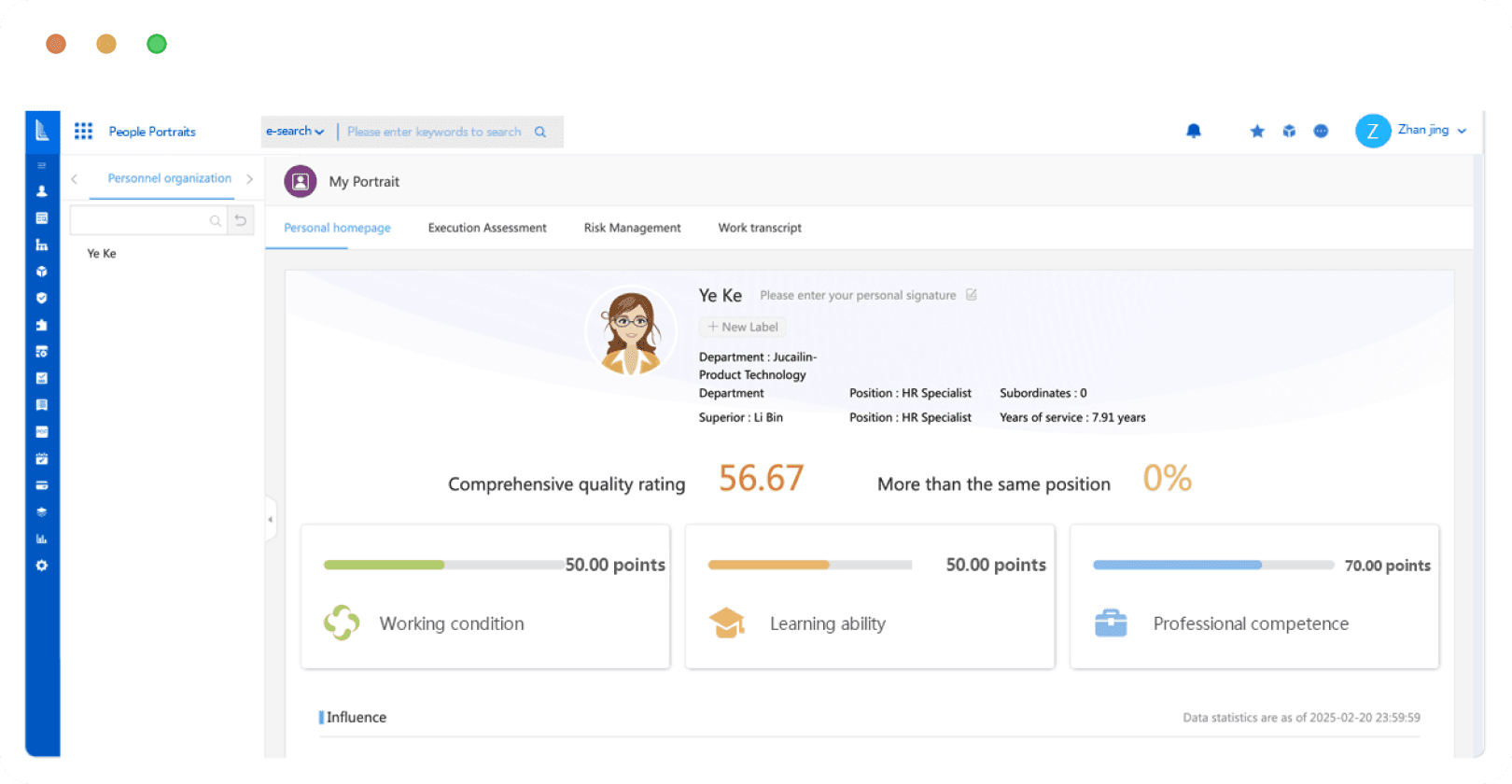Viewport: 1512px width, 784px height.
Task: Click the green macOS window button
Action: 157,44
